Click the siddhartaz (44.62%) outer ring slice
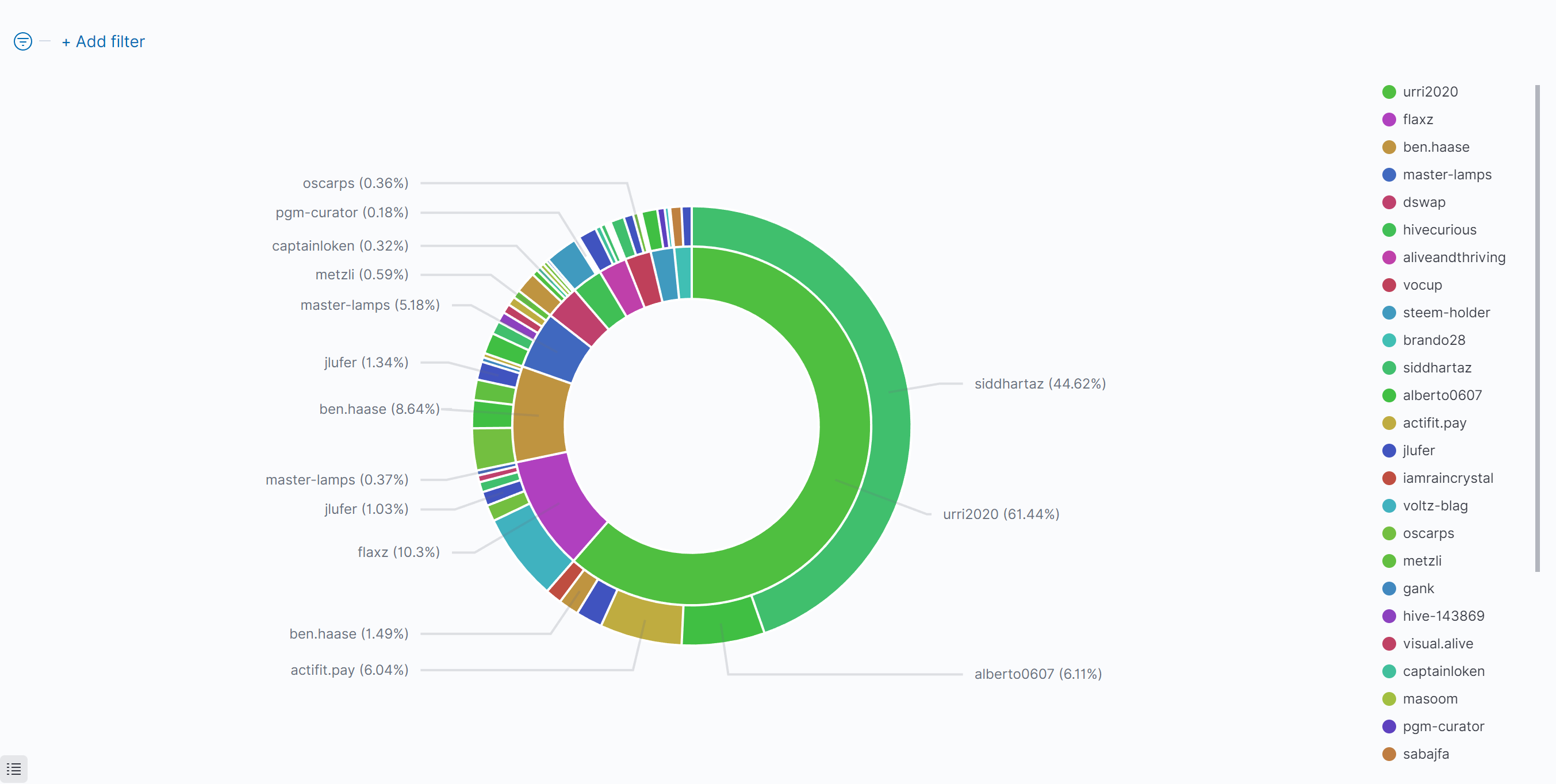1556x784 pixels. pos(889,393)
